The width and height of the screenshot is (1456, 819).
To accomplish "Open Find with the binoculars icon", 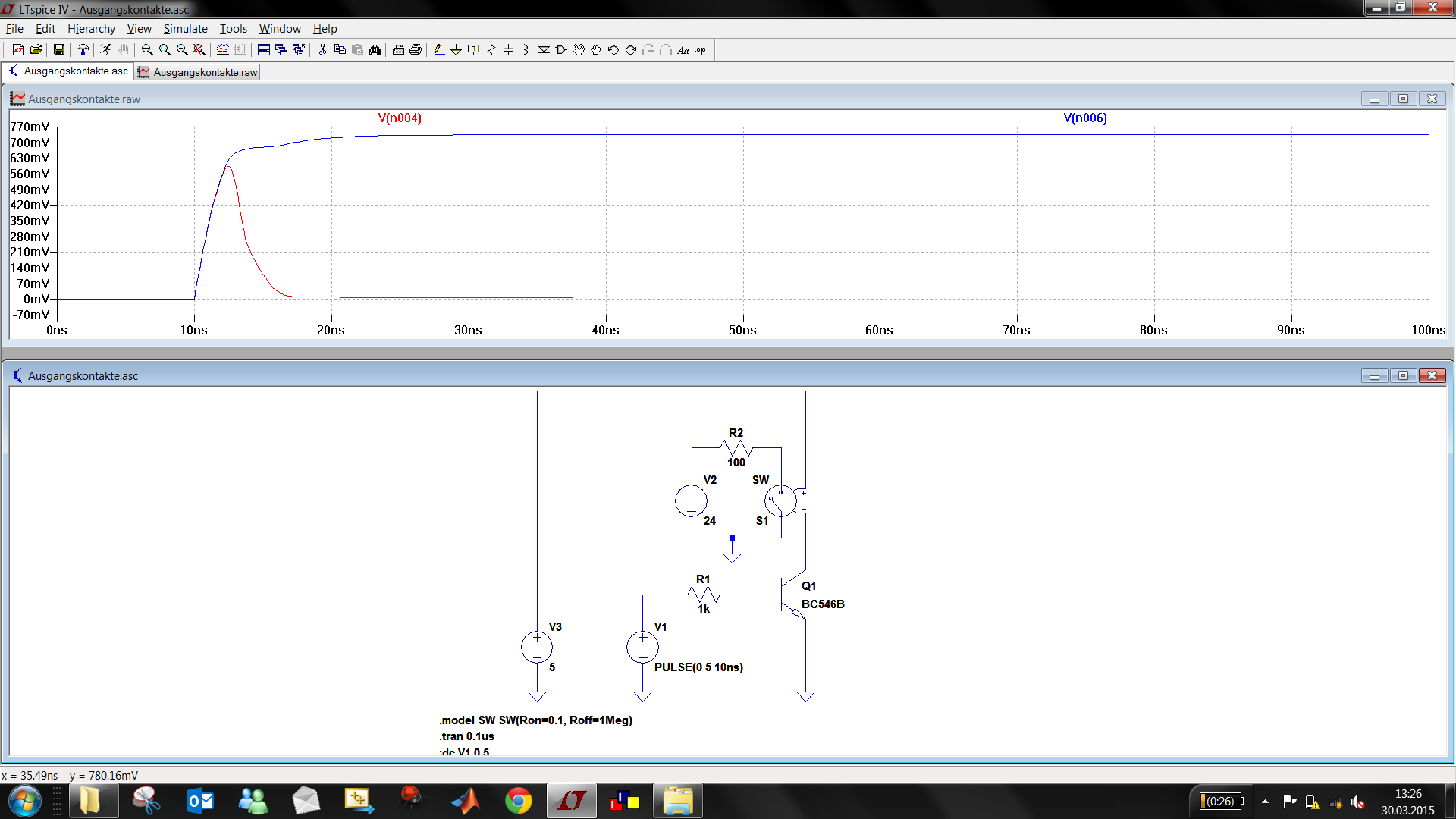I will coord(375,50).
